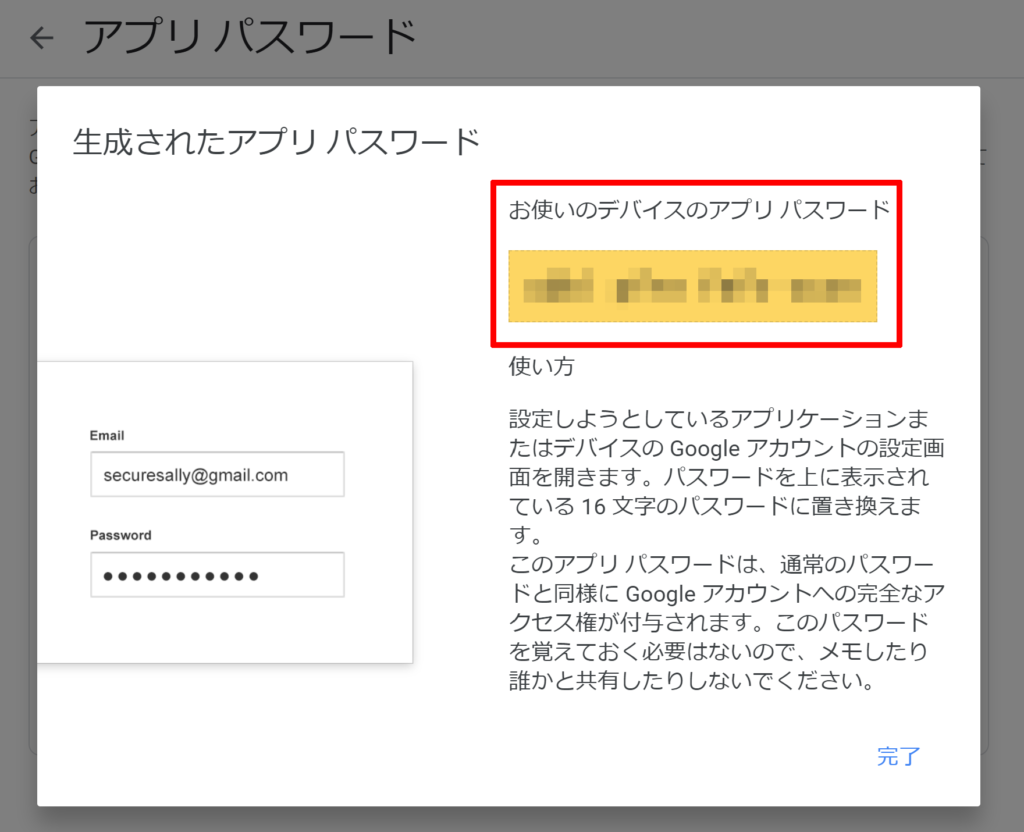Click the 使い方 heading
This screenshot has height=832, width=1024.
(541, 367)
